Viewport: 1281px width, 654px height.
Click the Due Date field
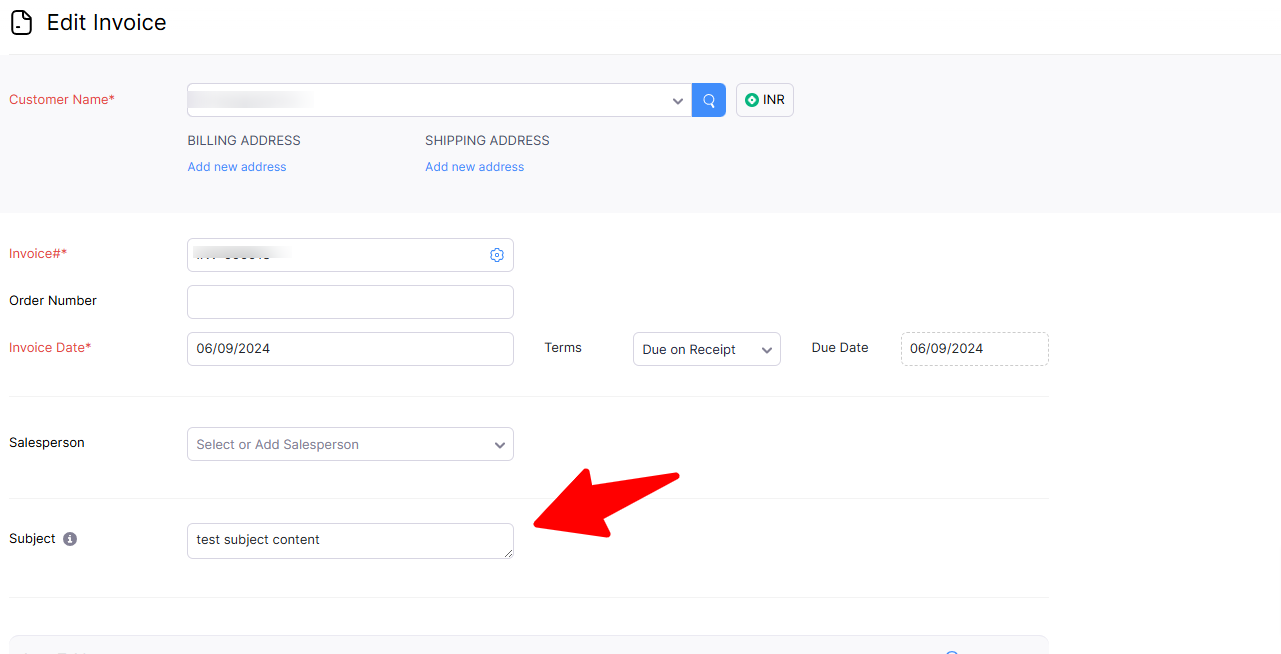coord(975,349)
